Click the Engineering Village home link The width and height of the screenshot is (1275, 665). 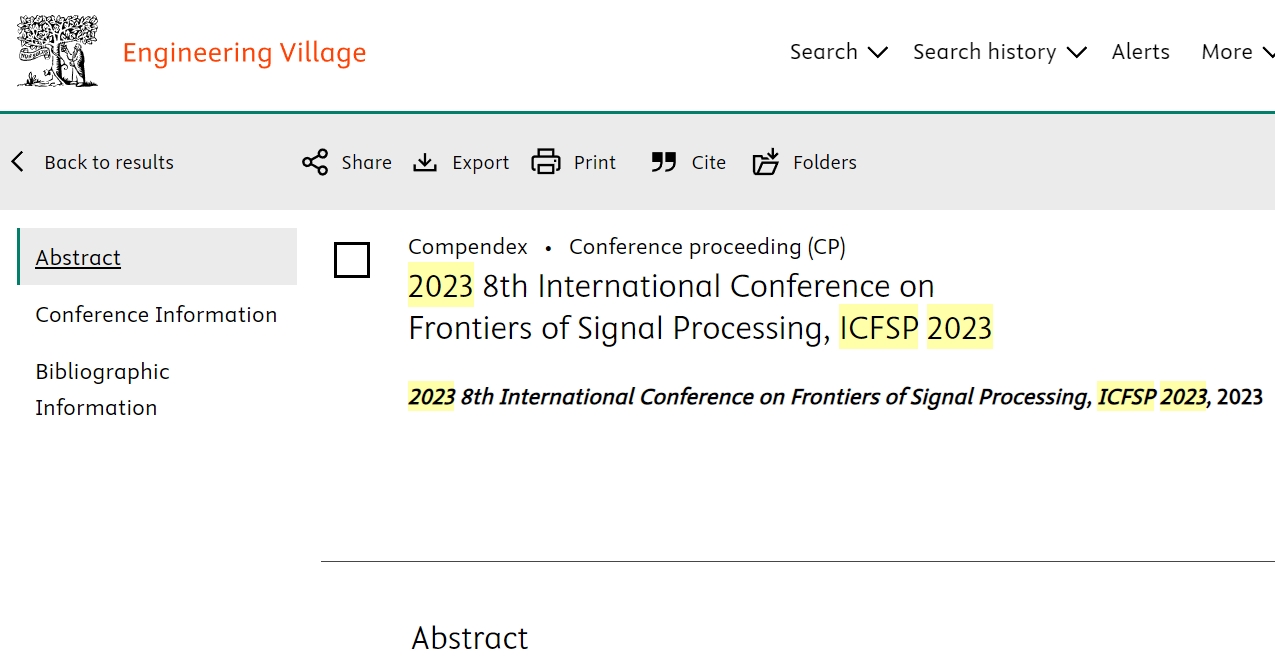coord(244,52)
